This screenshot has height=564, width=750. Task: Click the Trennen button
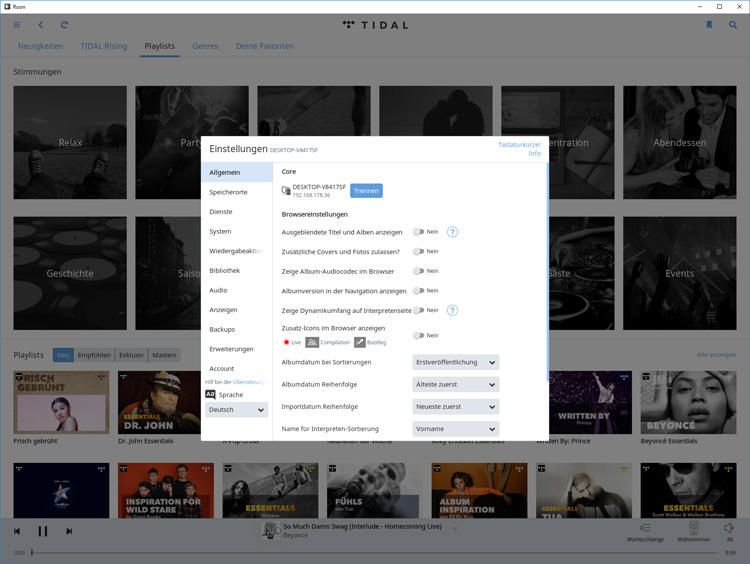click(x=366, y=191)
